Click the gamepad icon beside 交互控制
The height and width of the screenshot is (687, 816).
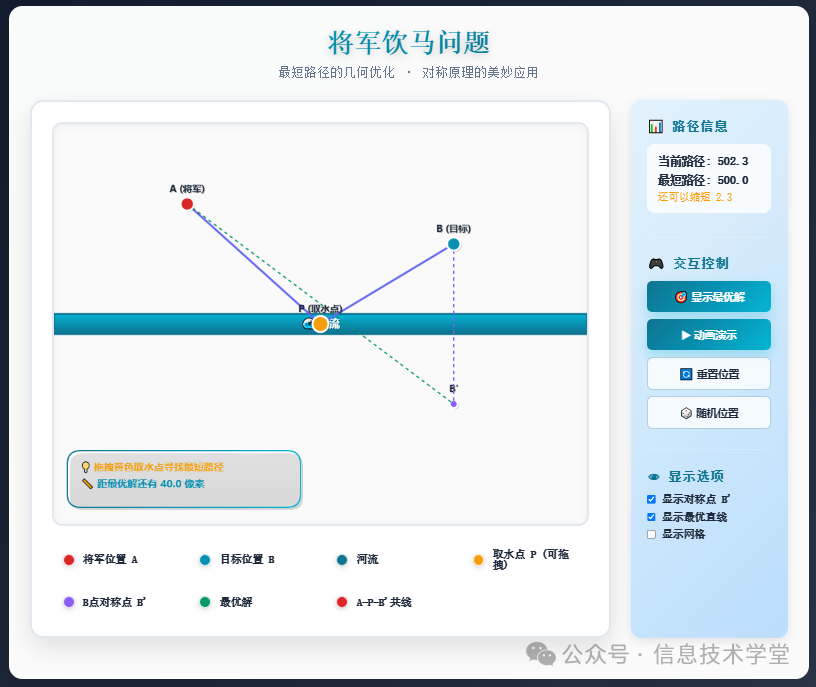[654, 264]
